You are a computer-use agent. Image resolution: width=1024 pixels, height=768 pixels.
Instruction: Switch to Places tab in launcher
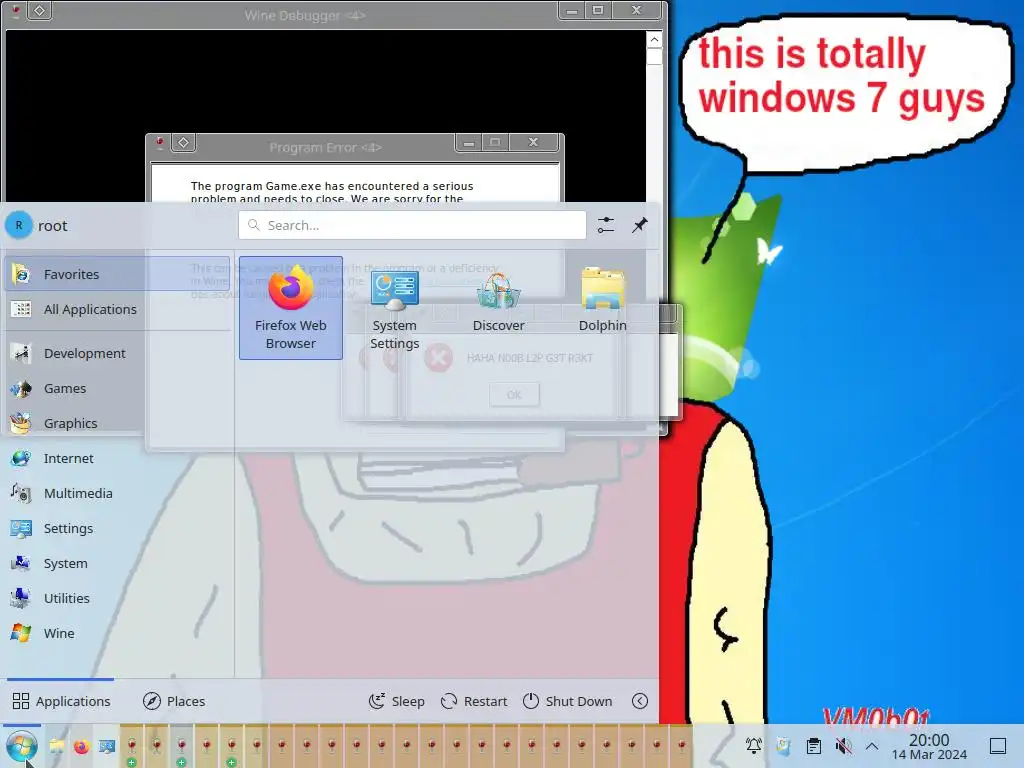point(174,701)
